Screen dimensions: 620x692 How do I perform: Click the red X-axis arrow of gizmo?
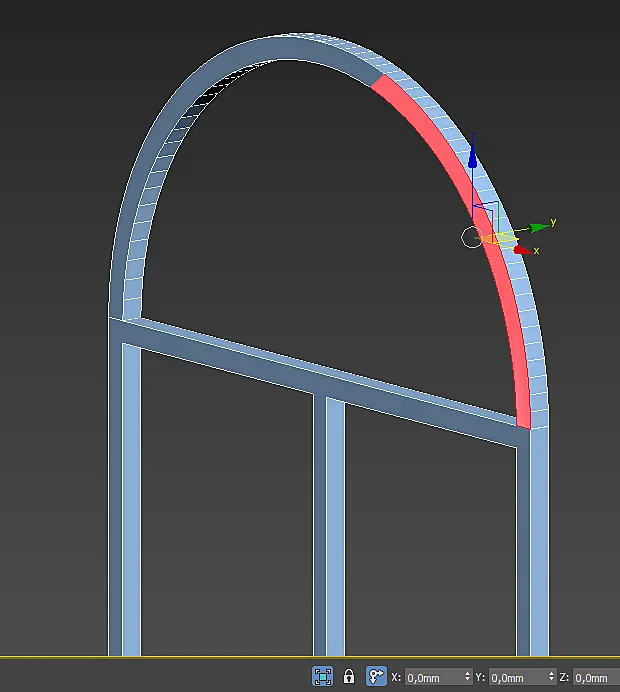pyautogui.click(x=522, y=250)
